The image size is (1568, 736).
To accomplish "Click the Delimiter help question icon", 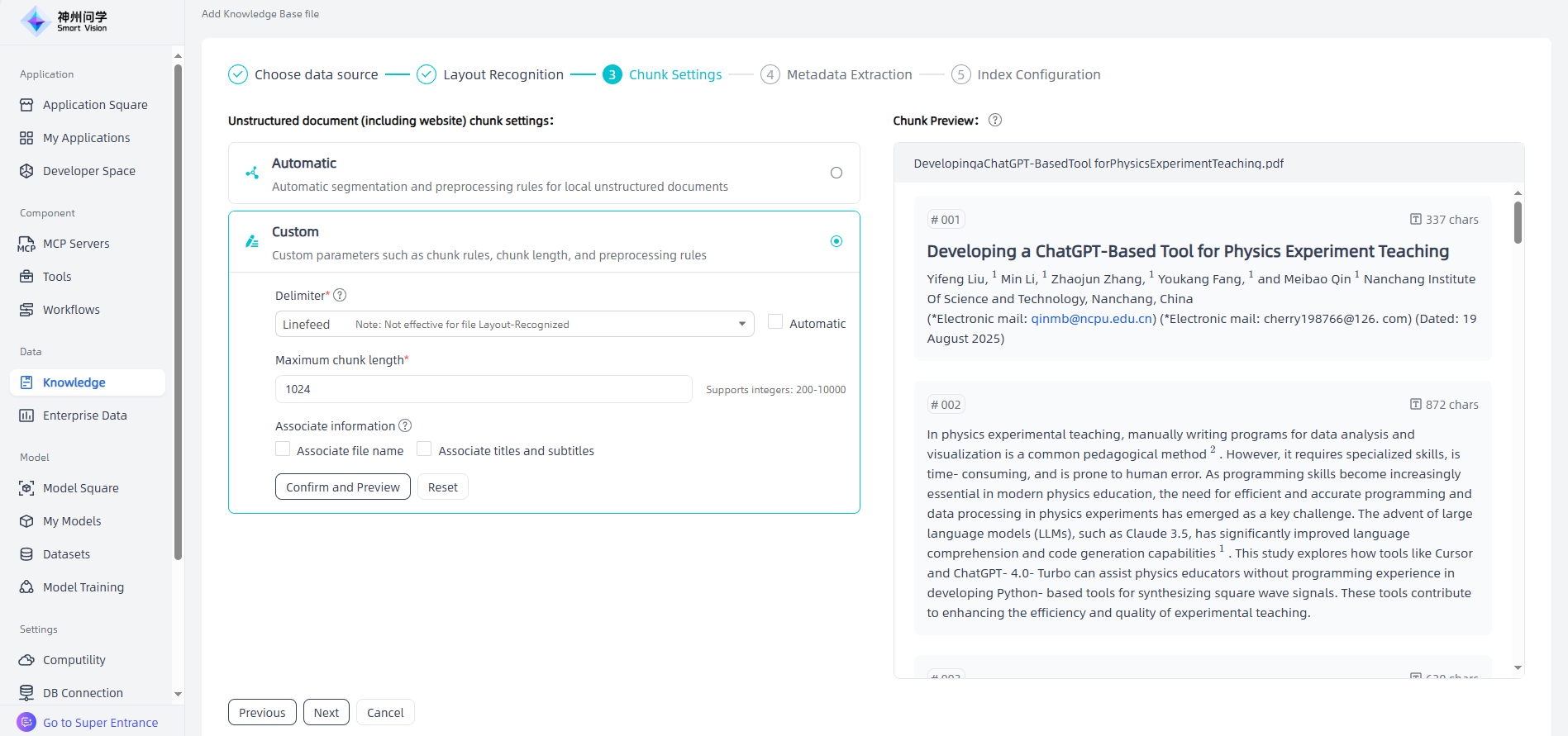I will [340, 296].
